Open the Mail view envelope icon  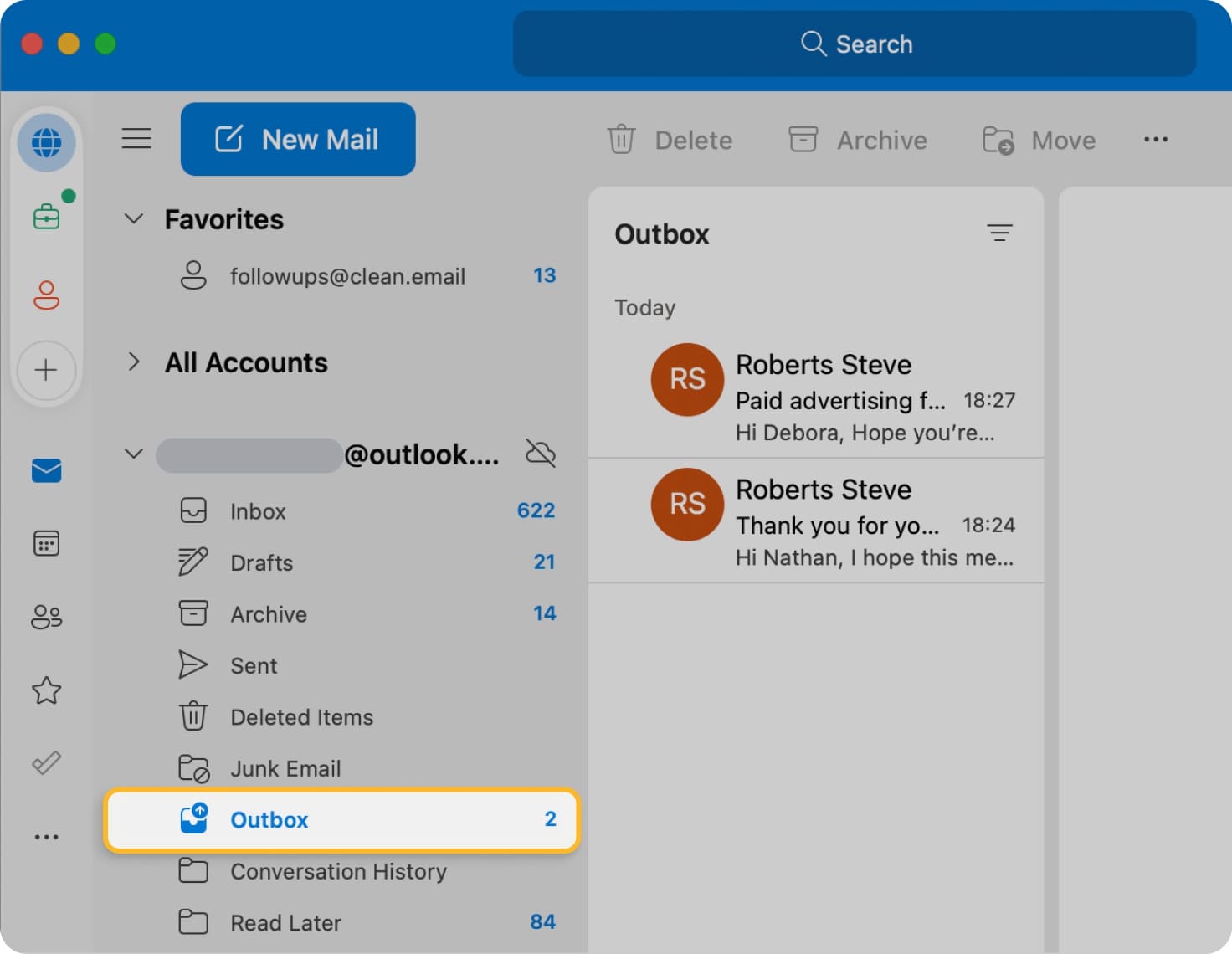click(47, 470)
